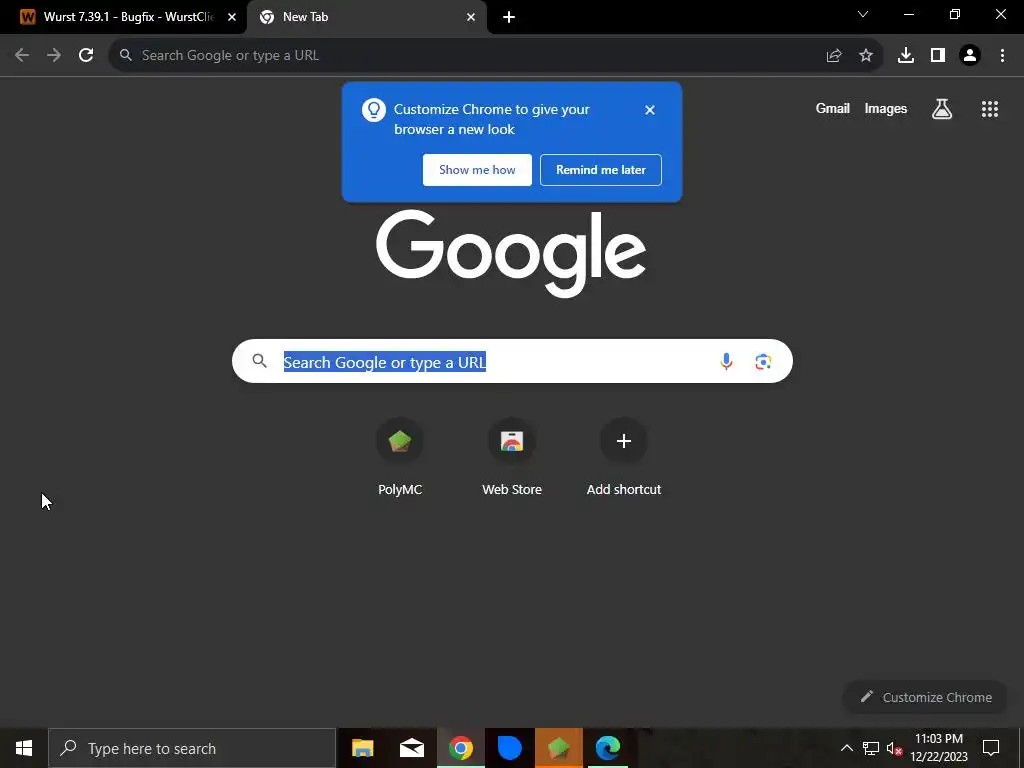Show hidden system tray icons
The width and height of the screenshot is (1024, 768).
pos(846,748)
